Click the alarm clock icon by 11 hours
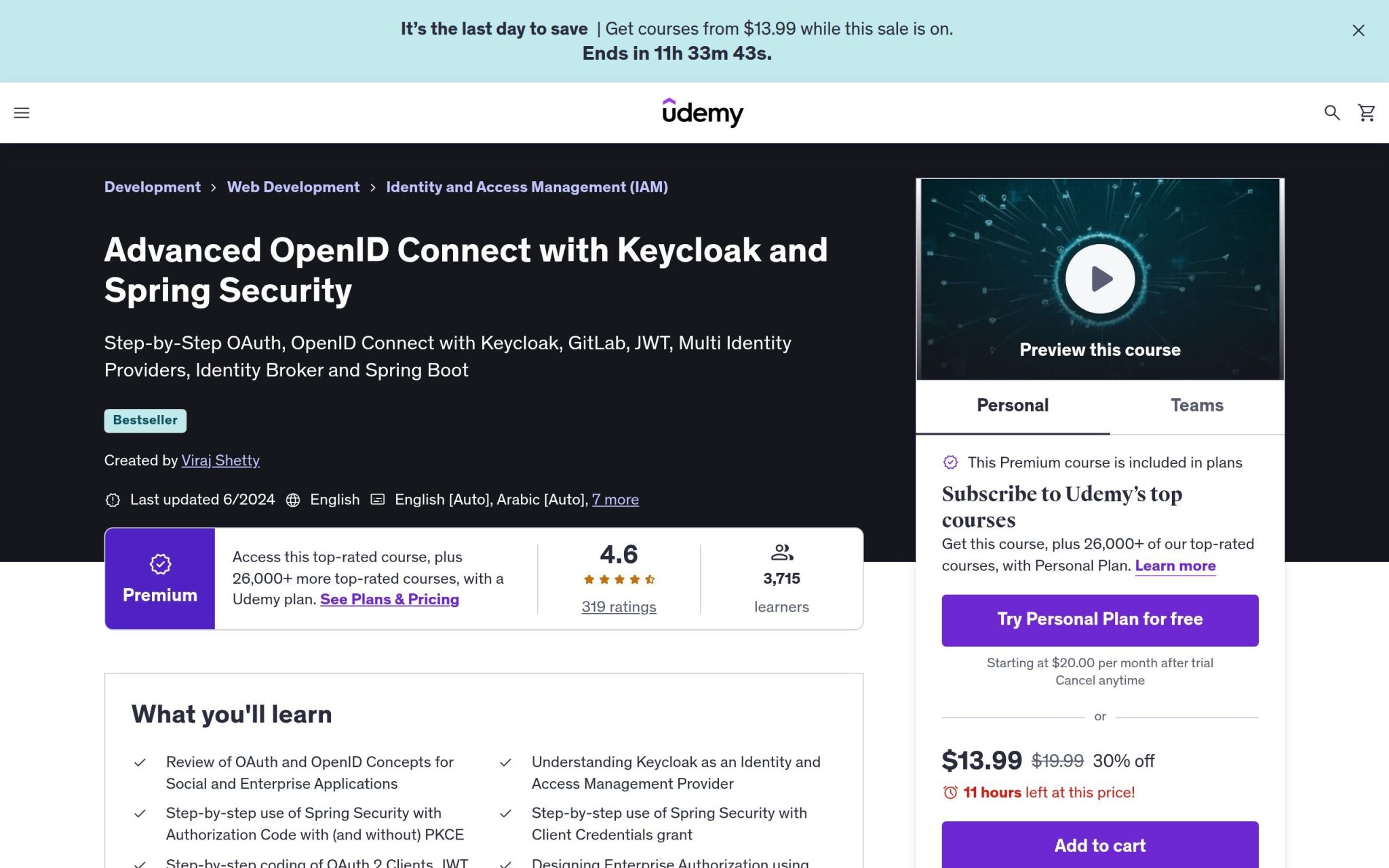This screenshot has width=1389, height=868. 950,793
